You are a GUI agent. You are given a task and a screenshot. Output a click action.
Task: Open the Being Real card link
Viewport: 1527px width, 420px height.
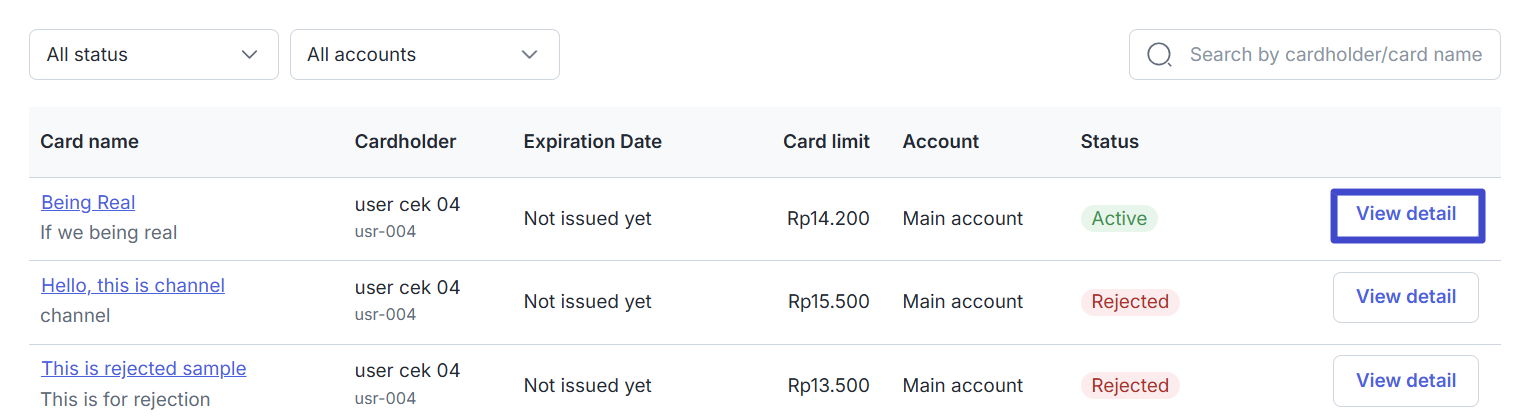[88, 202]
